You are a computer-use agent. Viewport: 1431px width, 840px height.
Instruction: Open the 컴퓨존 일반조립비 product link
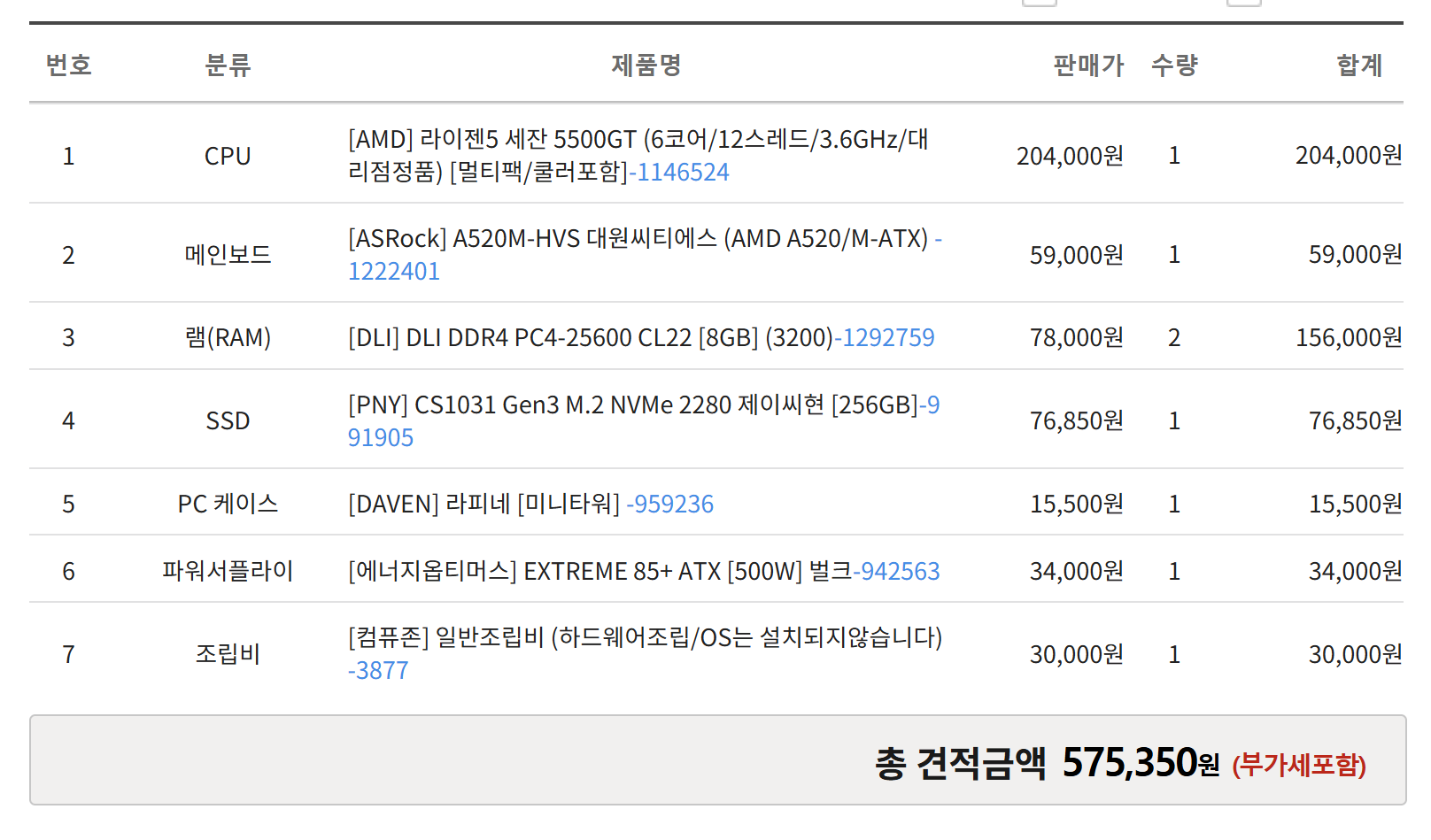coord(646,653)
